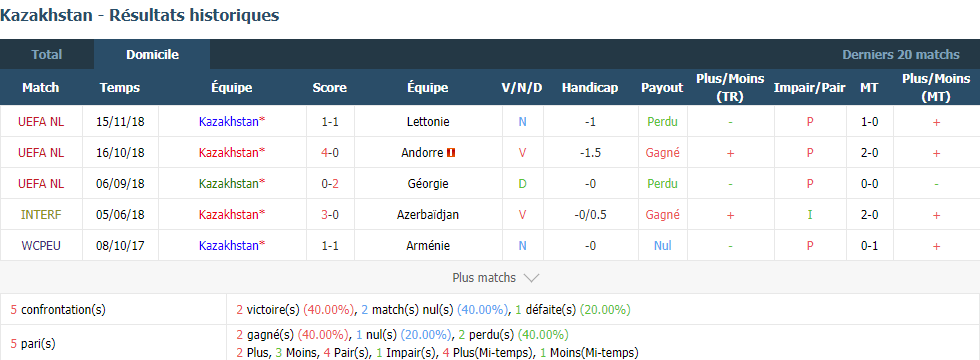
Task: Expand more matches with the chevron arrow
Action: point(531,278)
